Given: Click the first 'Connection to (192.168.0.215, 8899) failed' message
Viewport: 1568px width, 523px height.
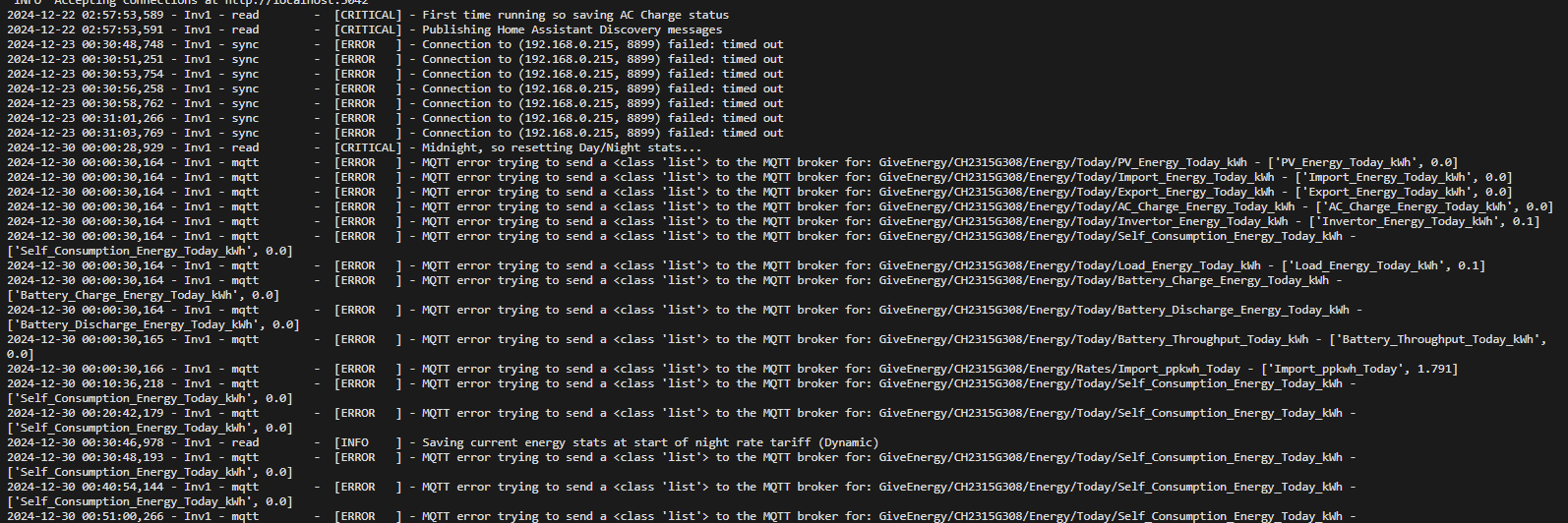Looking at the screenshot, I should point(603,44).
